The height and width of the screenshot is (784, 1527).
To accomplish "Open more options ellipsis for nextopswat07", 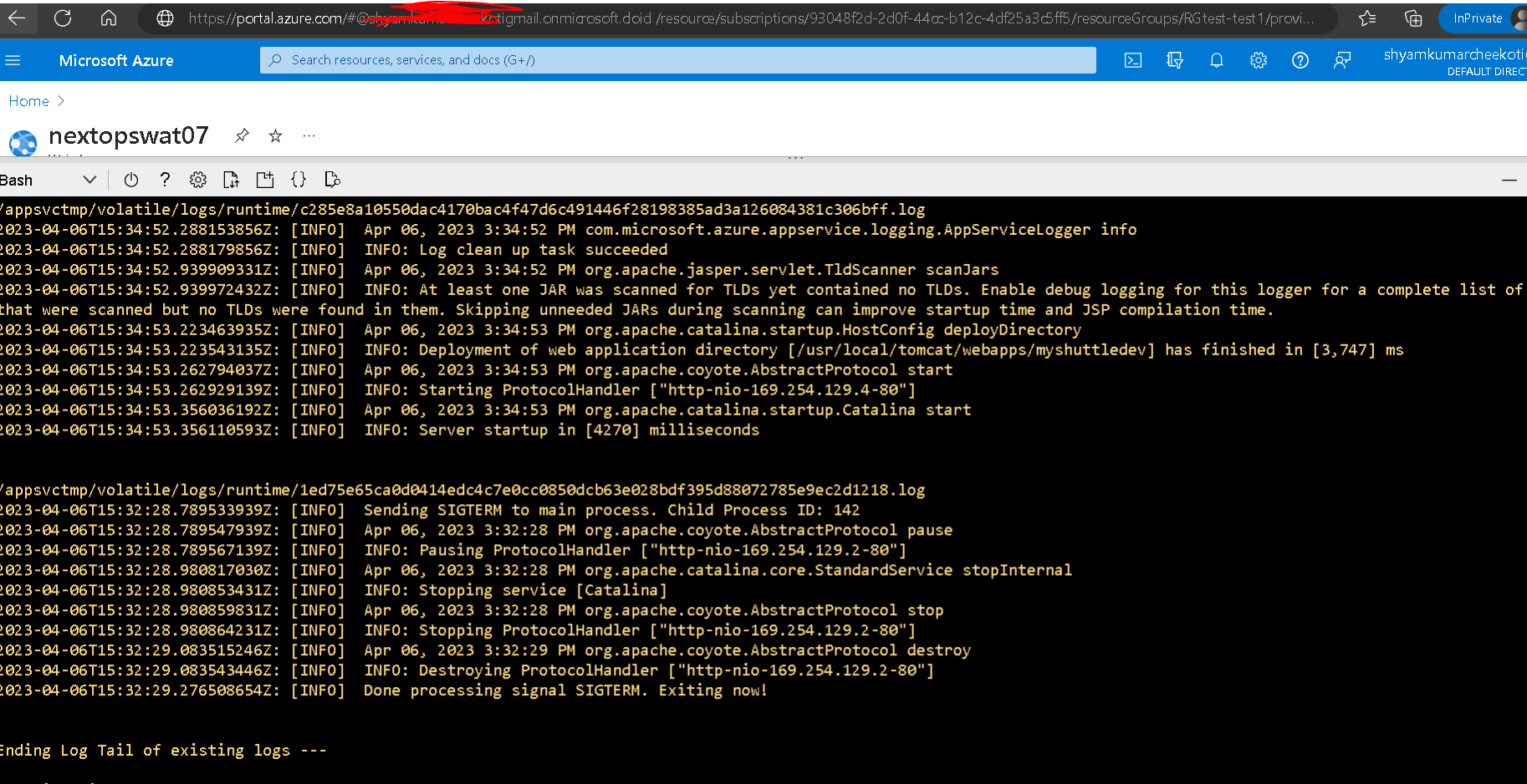I will click(309, 135).
